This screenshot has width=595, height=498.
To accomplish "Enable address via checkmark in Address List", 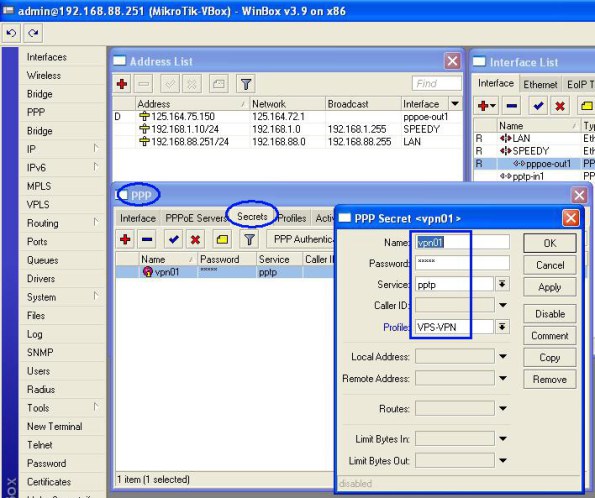I will 170,84.
